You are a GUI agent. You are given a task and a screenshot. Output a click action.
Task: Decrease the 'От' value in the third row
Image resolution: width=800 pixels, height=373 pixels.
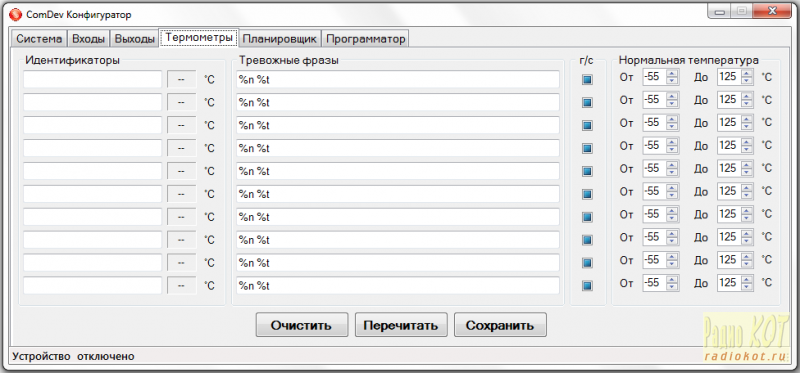pyautogui.click(x=673, y=126)
